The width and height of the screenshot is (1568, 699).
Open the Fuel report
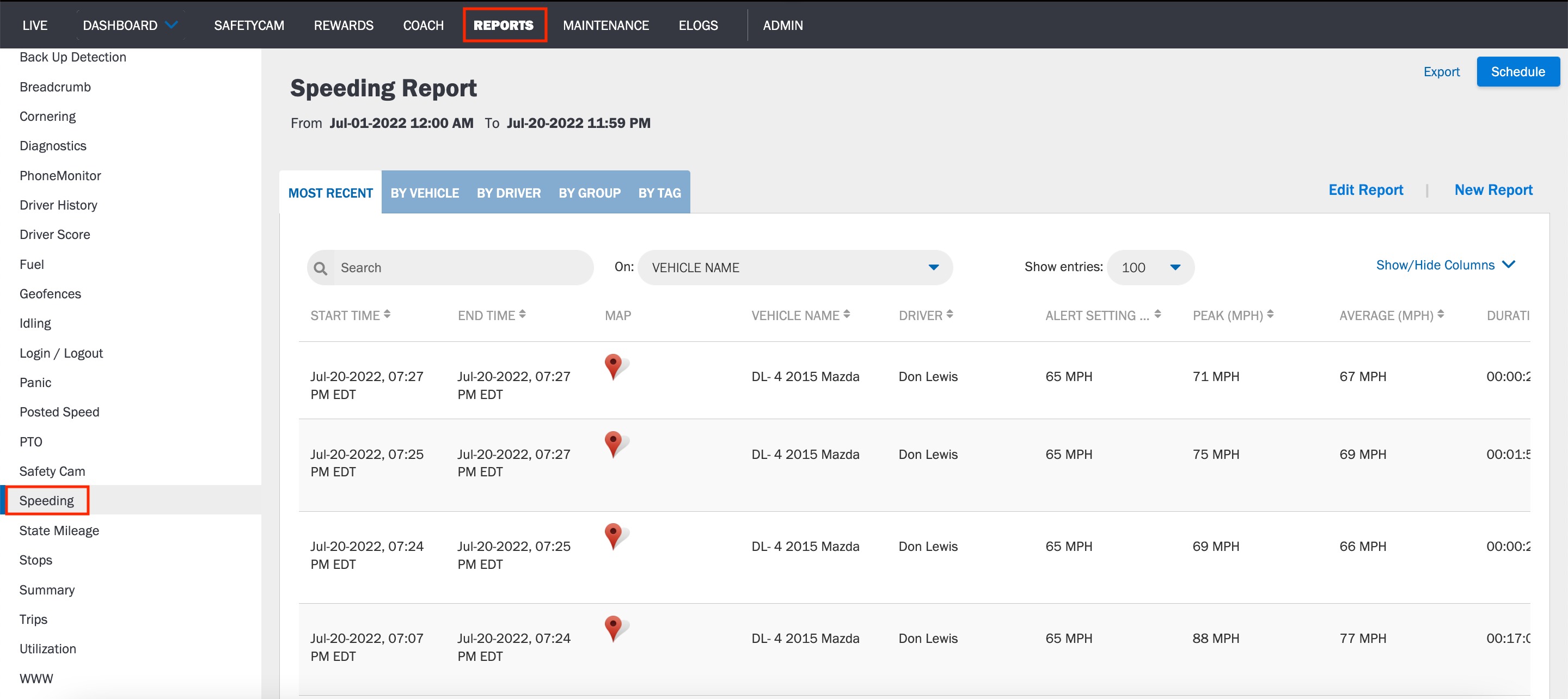[x=32, y=264]
